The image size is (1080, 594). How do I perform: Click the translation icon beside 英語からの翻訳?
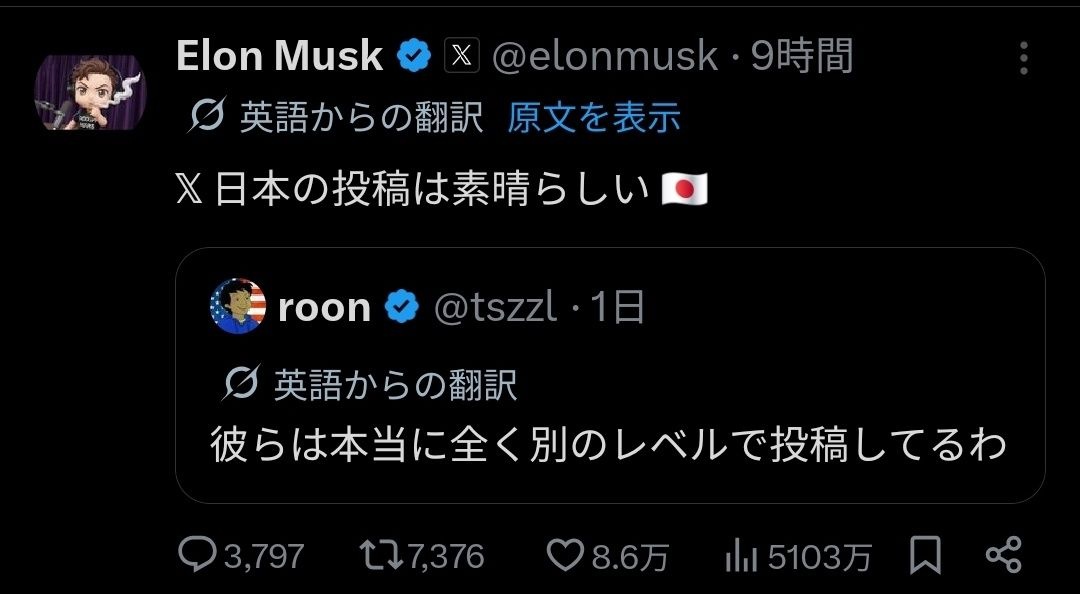tap(207, 118)
